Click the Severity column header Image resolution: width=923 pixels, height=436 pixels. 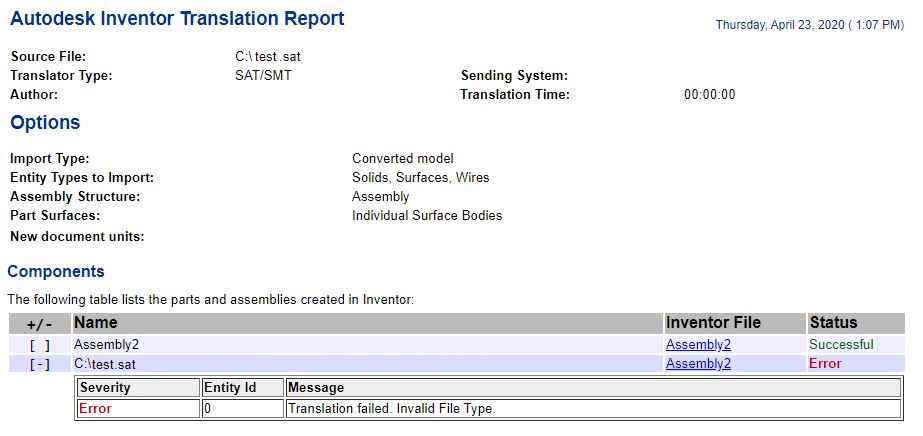(x=139, y=388)
